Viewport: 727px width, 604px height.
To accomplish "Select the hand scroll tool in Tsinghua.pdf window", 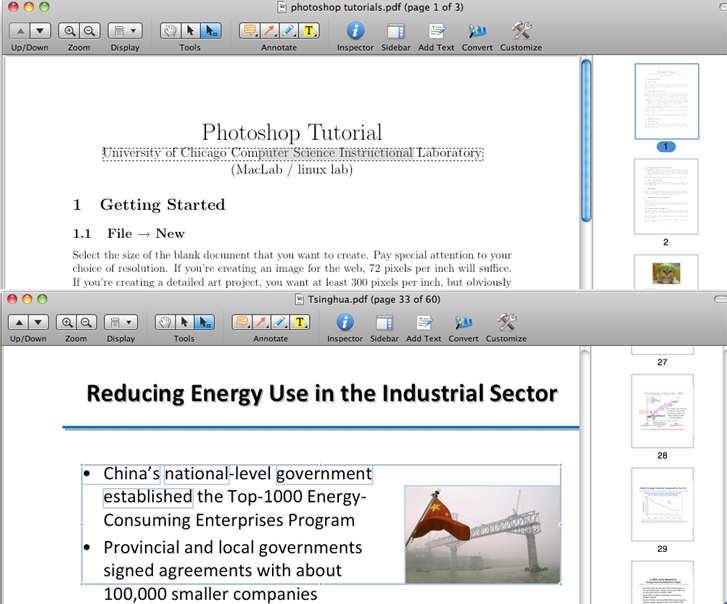I will (x=167, y=322).
